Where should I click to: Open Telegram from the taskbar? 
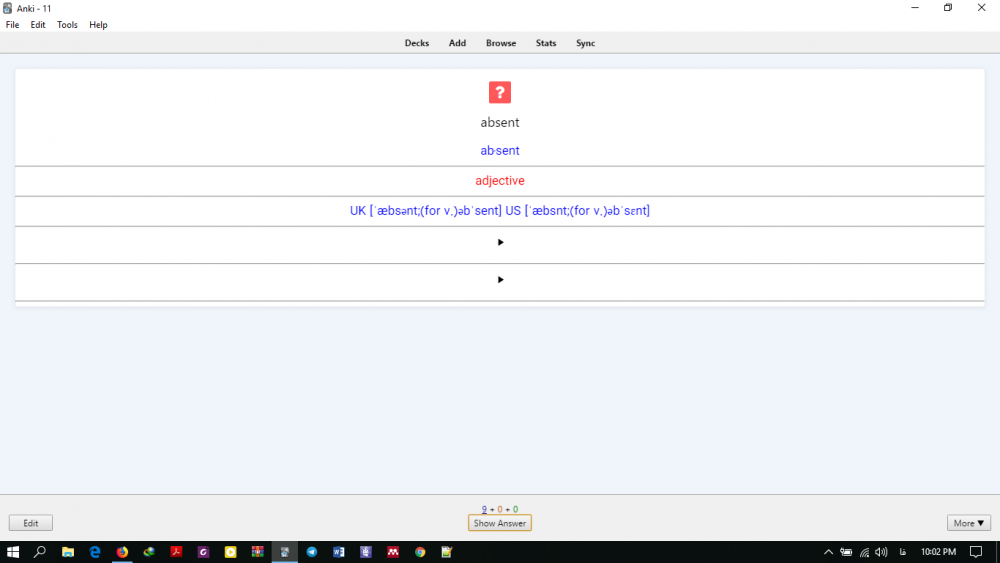312,552
